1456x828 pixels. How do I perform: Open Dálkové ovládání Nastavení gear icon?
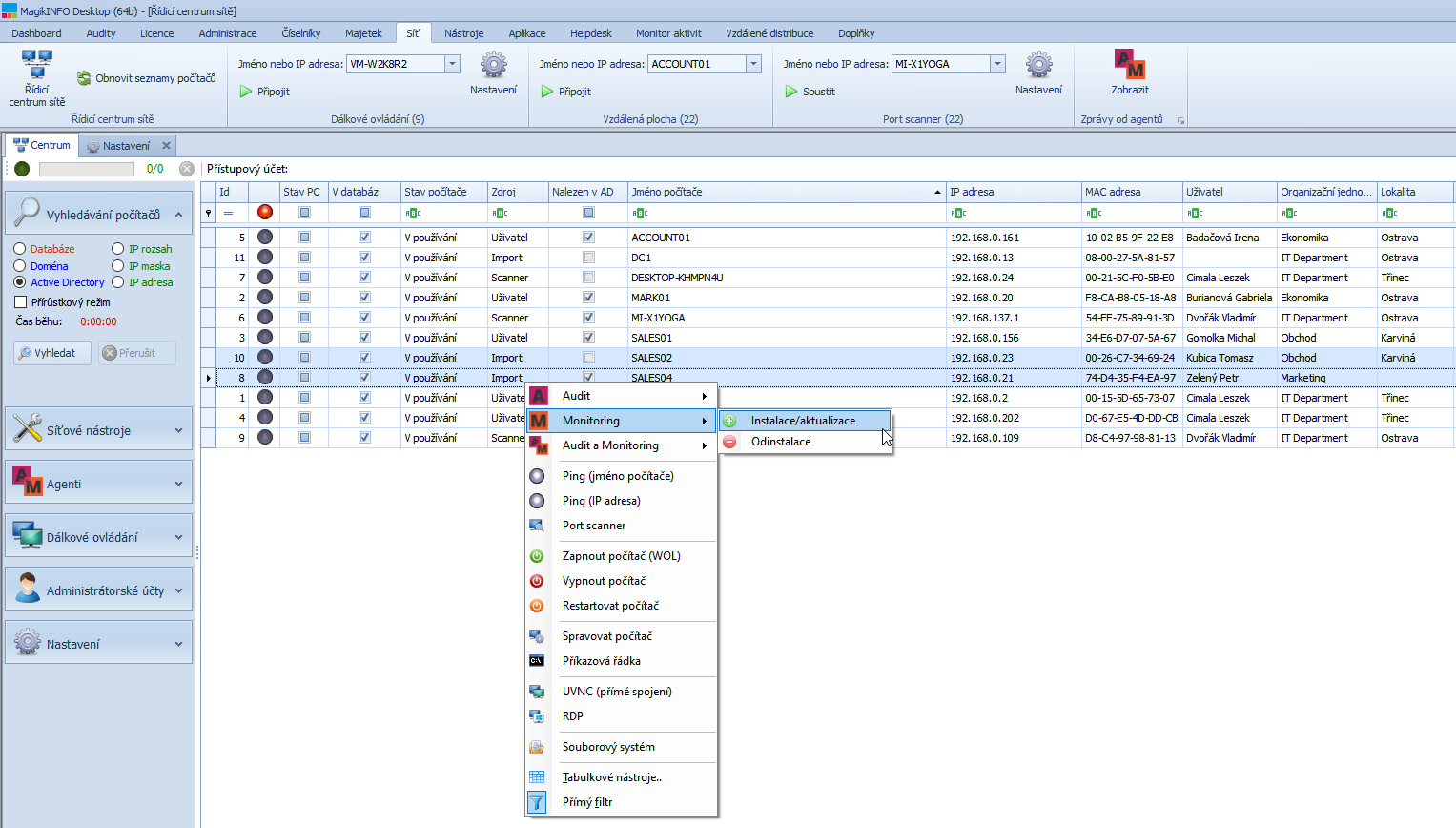(x=493, y=65)
